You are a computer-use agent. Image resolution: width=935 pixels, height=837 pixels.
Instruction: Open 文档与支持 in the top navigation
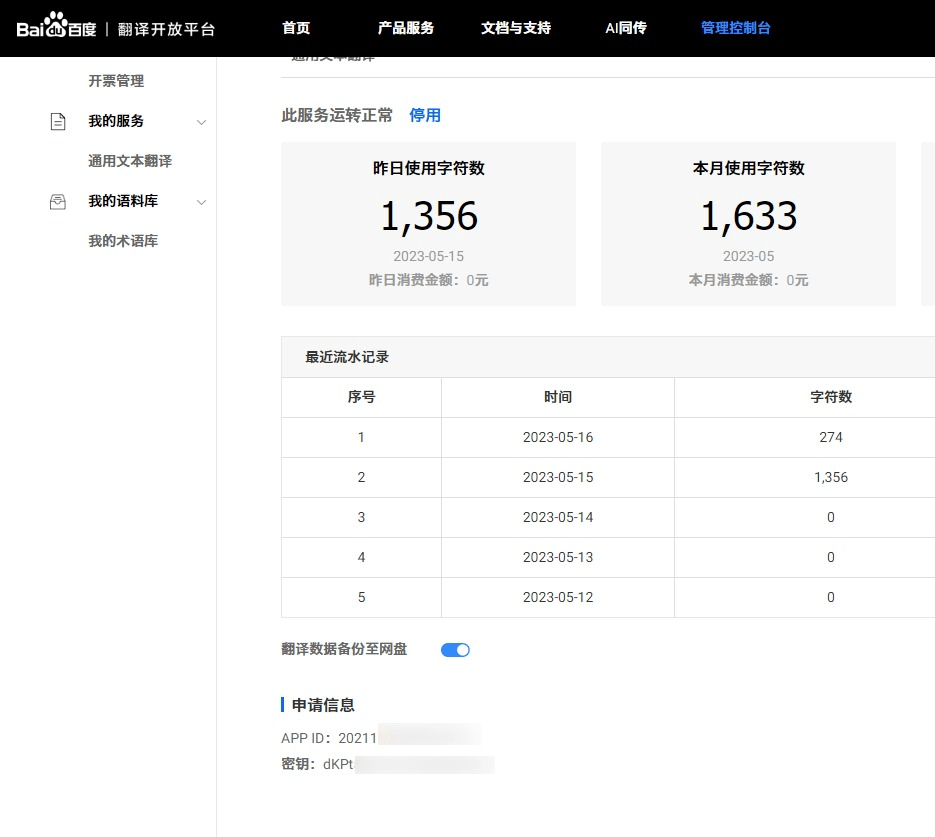tap(515, 28)
